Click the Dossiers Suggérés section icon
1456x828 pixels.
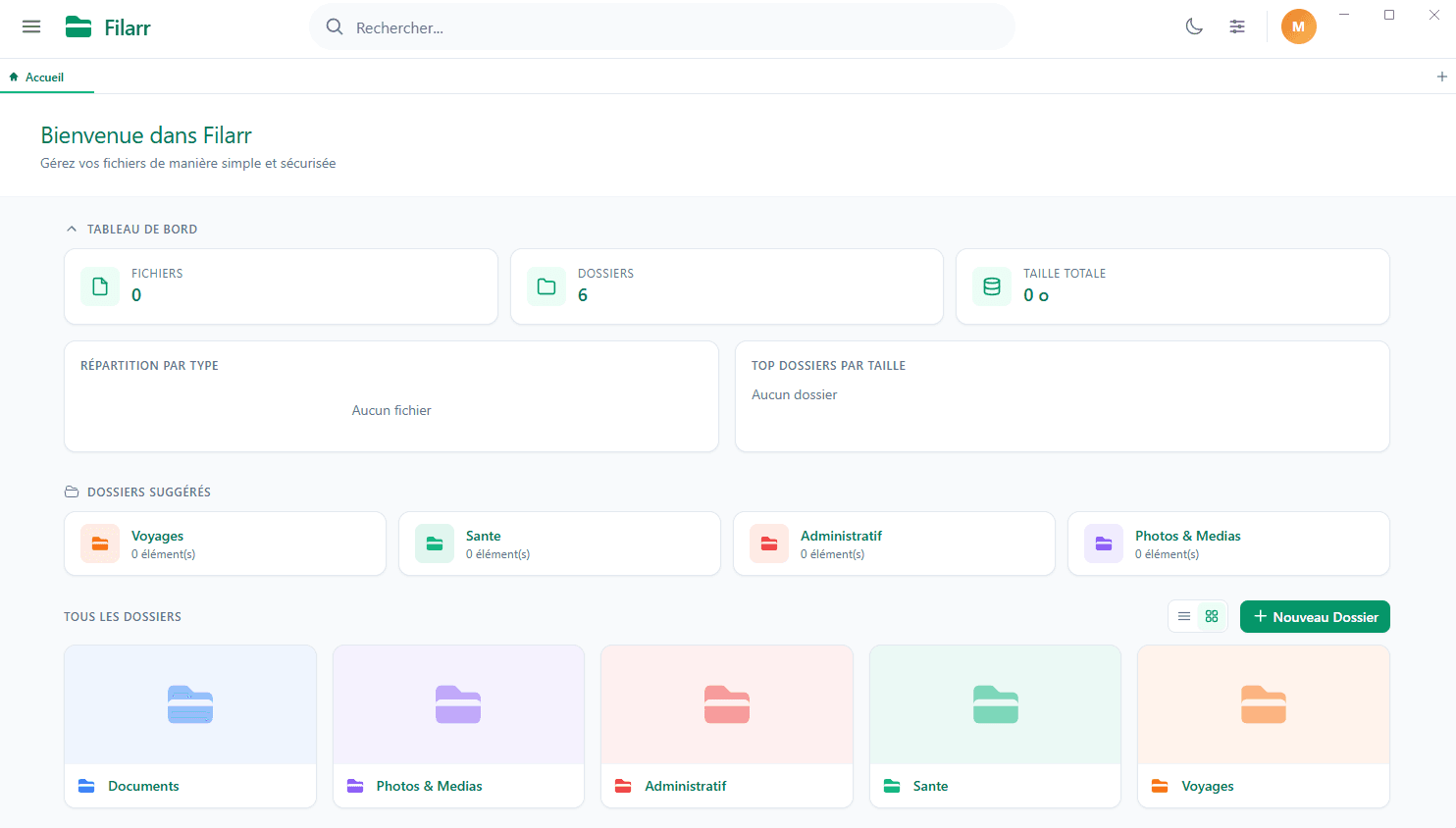click(x=70, y=491)
